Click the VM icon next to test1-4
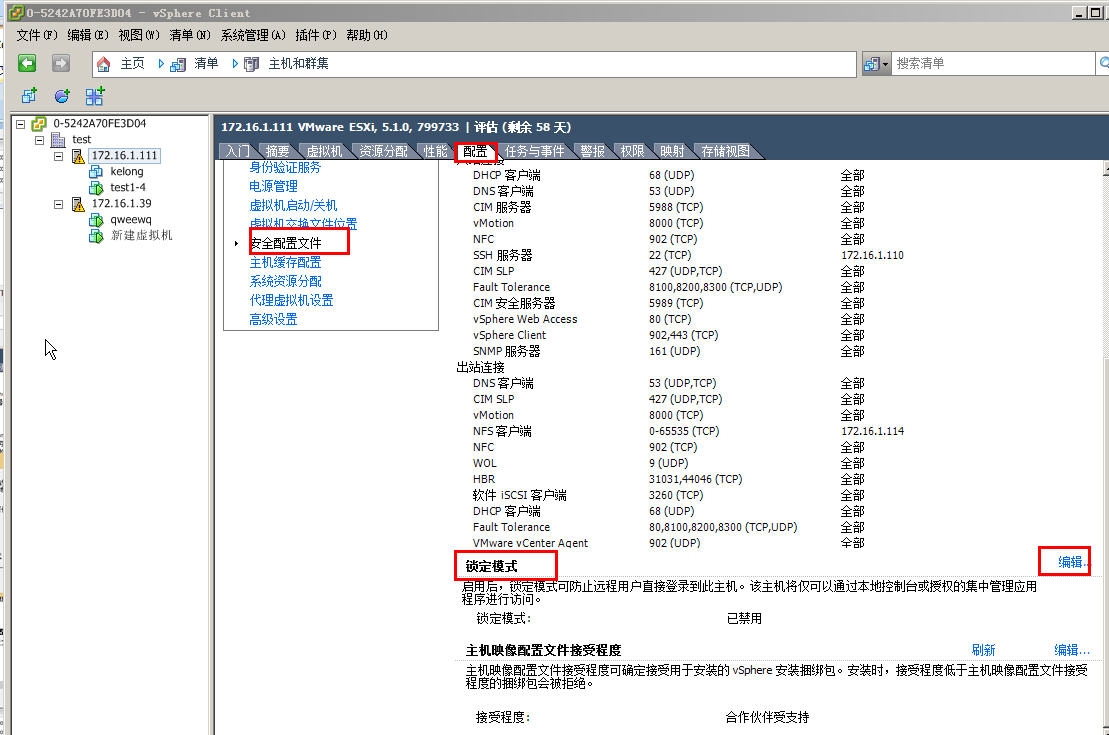The height and width of the screenshot is (735, 1109). (96, 187)
